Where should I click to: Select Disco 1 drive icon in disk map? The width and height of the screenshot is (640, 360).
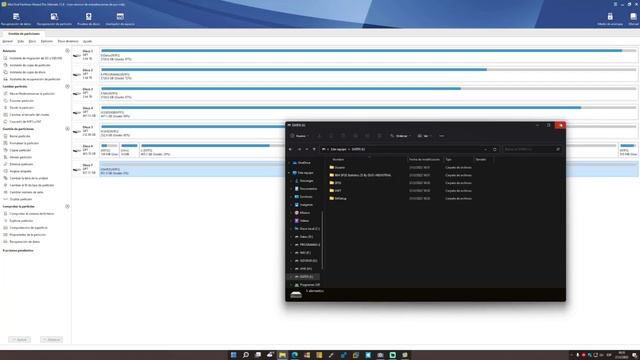tap(77, 55)
